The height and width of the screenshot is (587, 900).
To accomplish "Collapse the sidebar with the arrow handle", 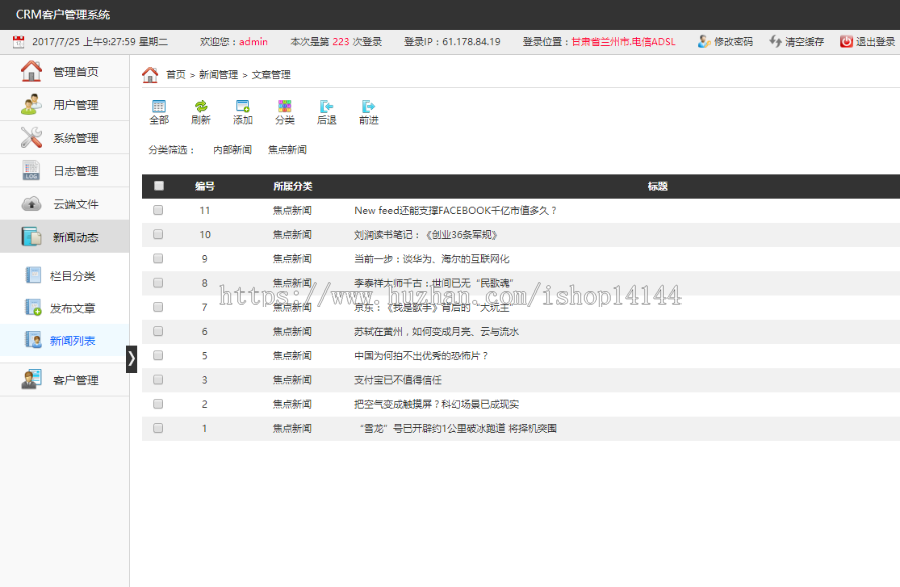I will tap(131, 359).
